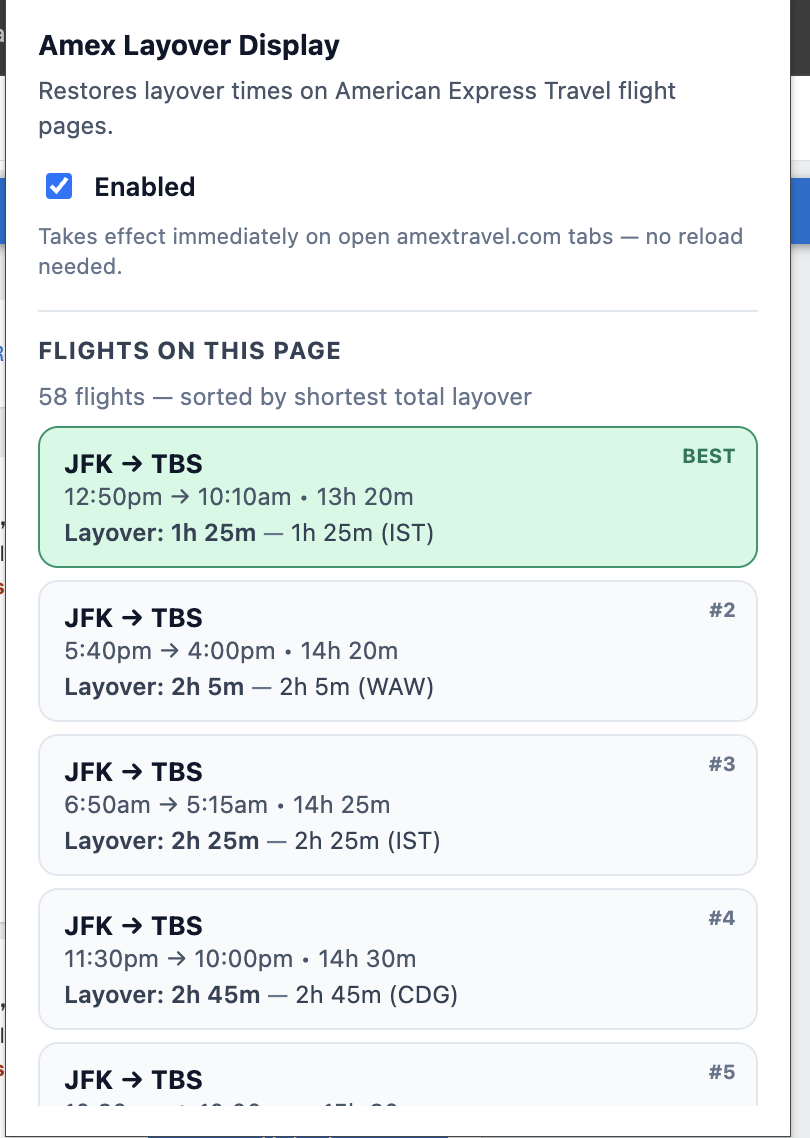Click the FLIGHTS ON THIS PAGE heading
Viewport: 810px width, 1138px height.
pos(190,351)
